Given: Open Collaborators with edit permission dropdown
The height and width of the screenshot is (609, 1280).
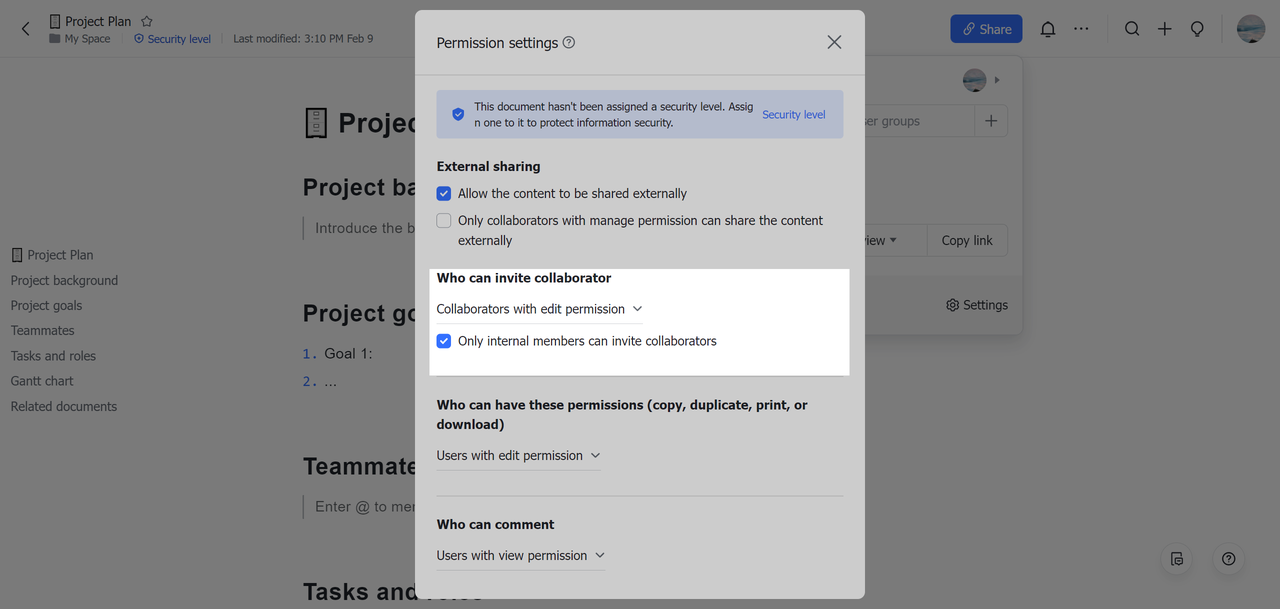Looking at the screenshot, I should point(539,309).
